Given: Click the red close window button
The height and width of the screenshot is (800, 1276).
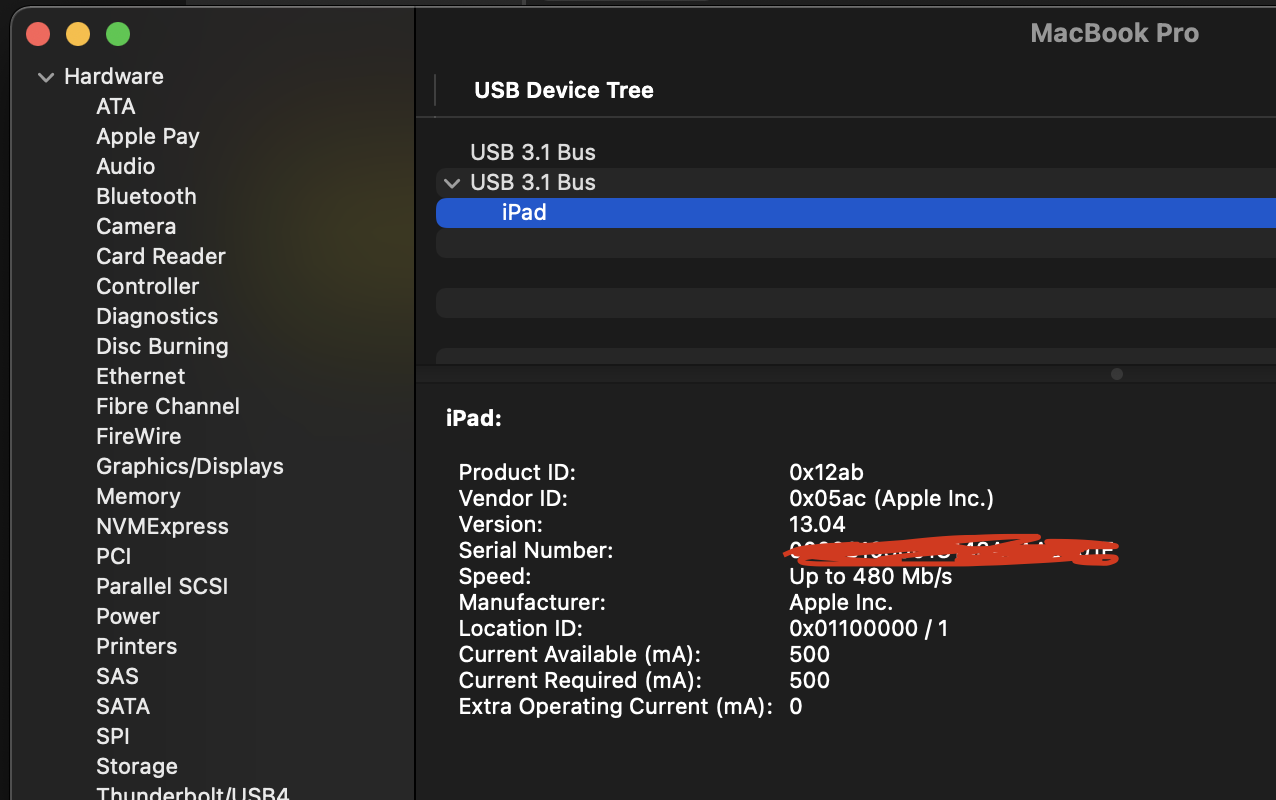Looking at the screenshot, I should pos(38,34).
